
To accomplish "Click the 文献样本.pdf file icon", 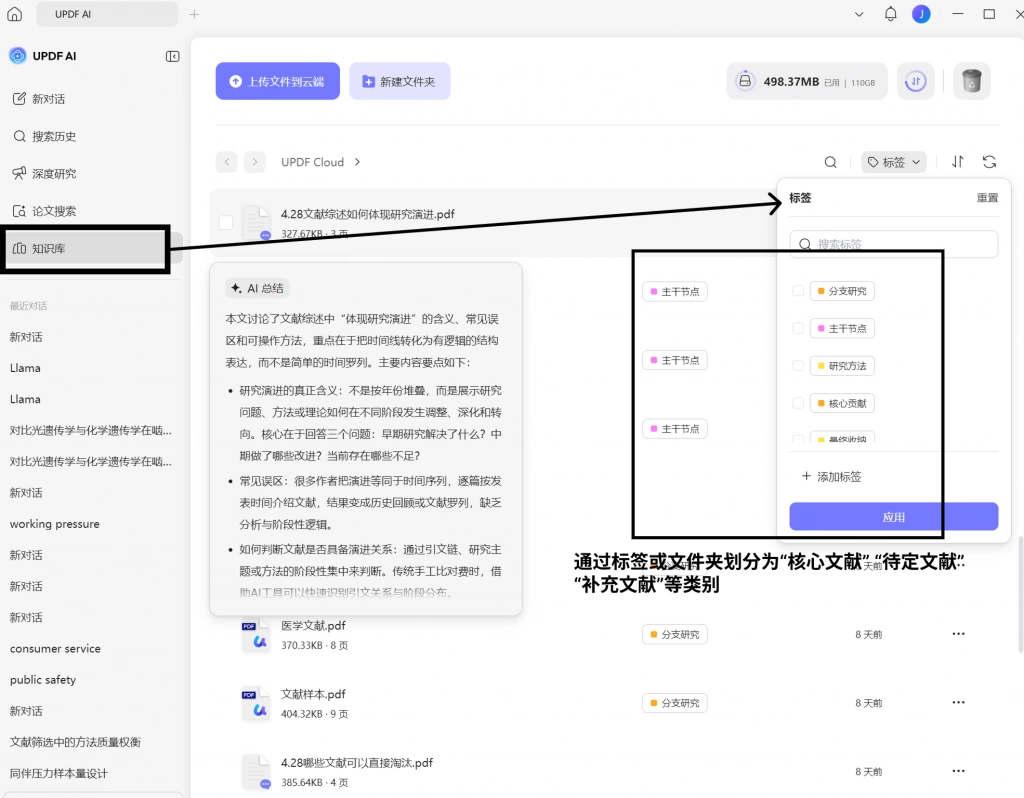I will point(255,703).
